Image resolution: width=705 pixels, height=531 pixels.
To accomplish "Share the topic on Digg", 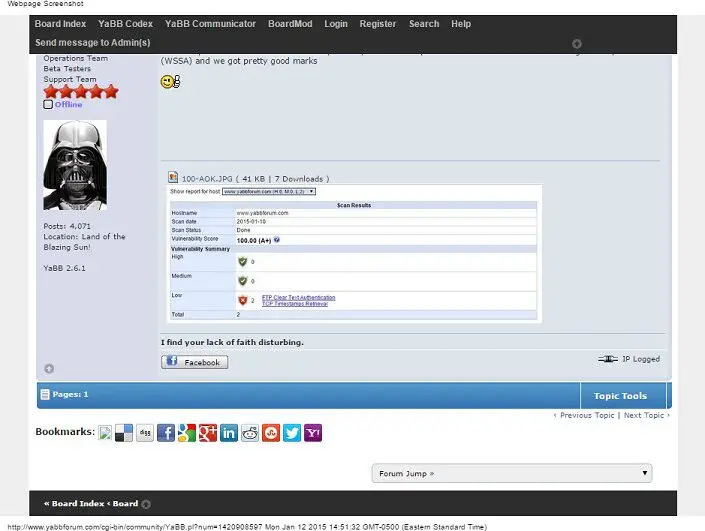I will (x=145, y=433).
